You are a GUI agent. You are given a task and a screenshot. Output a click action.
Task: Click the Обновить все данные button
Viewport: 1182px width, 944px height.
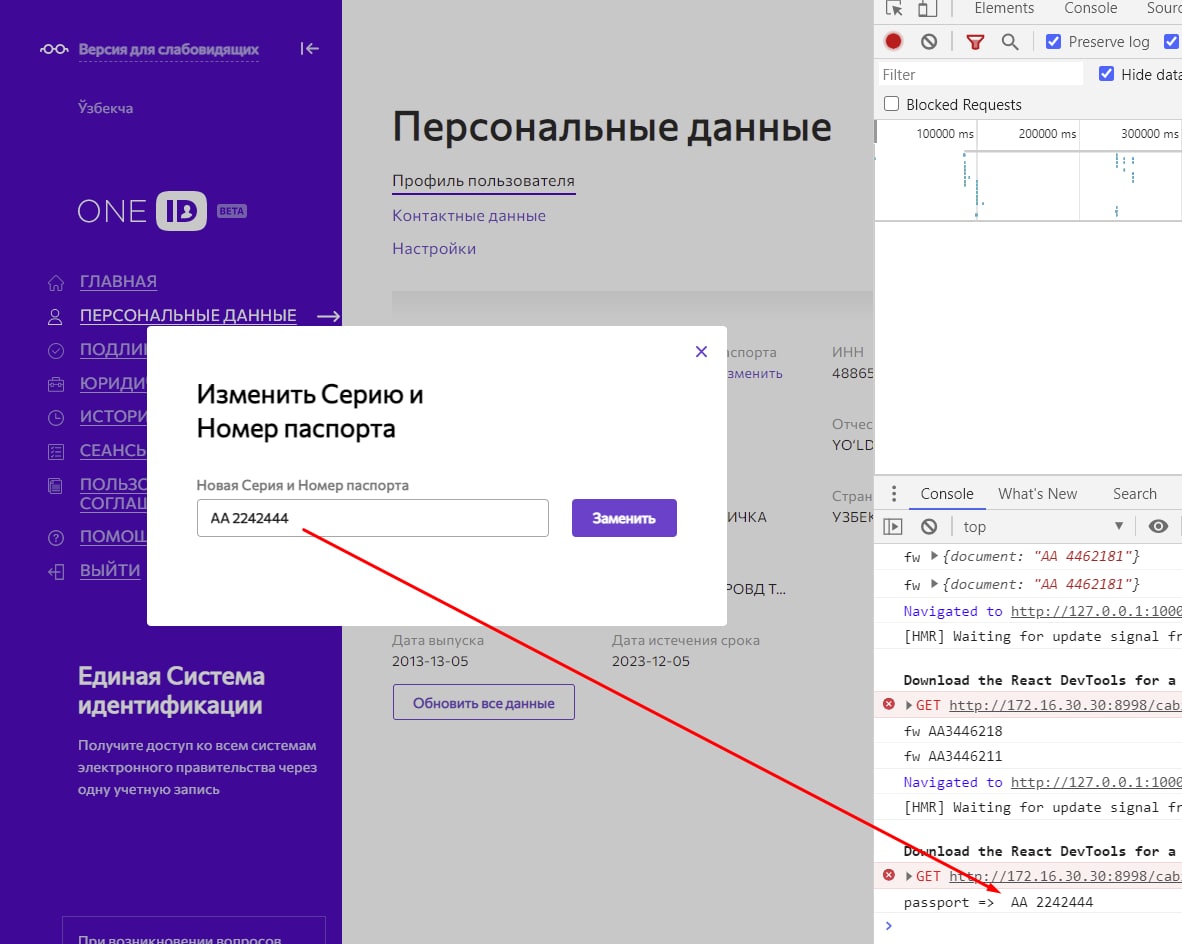click(483, 703)
